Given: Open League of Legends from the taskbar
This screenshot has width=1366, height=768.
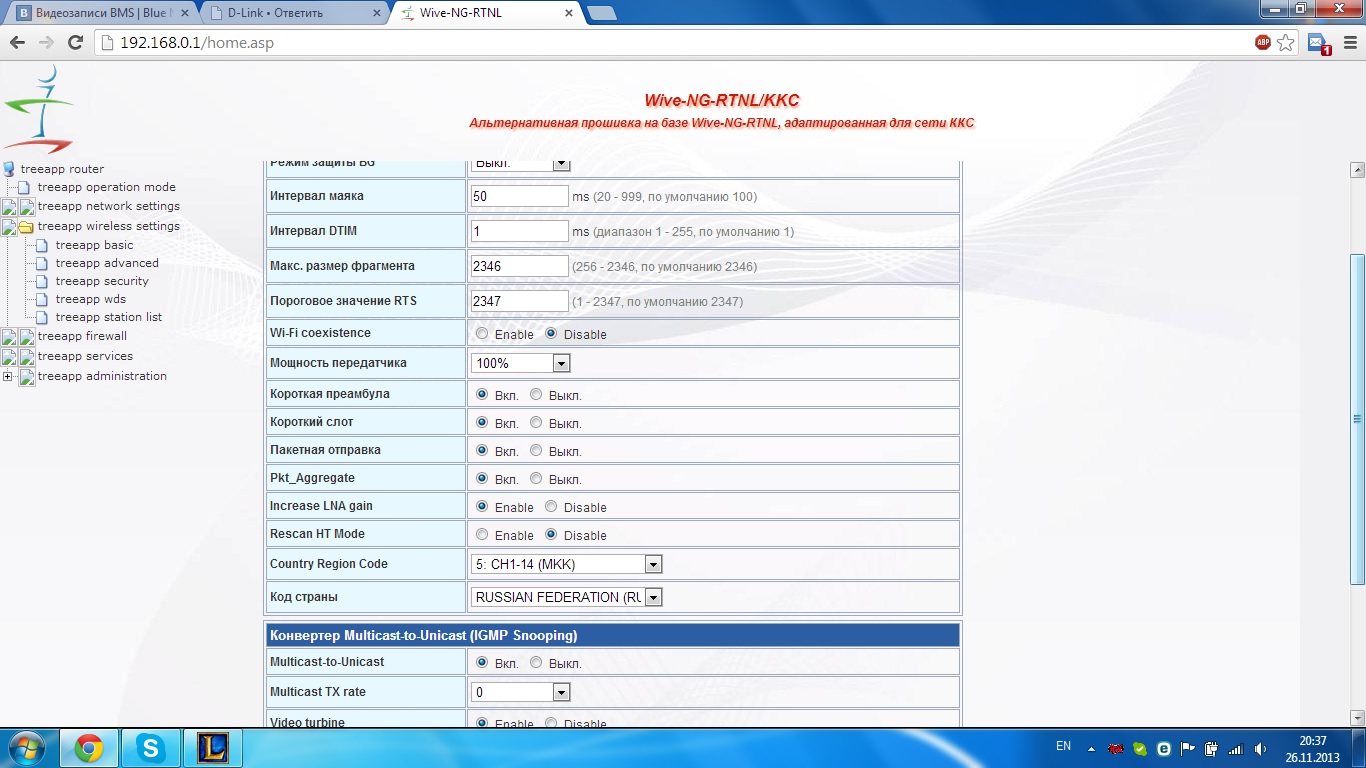Looking at the screenshot, I should coord(212,748).
